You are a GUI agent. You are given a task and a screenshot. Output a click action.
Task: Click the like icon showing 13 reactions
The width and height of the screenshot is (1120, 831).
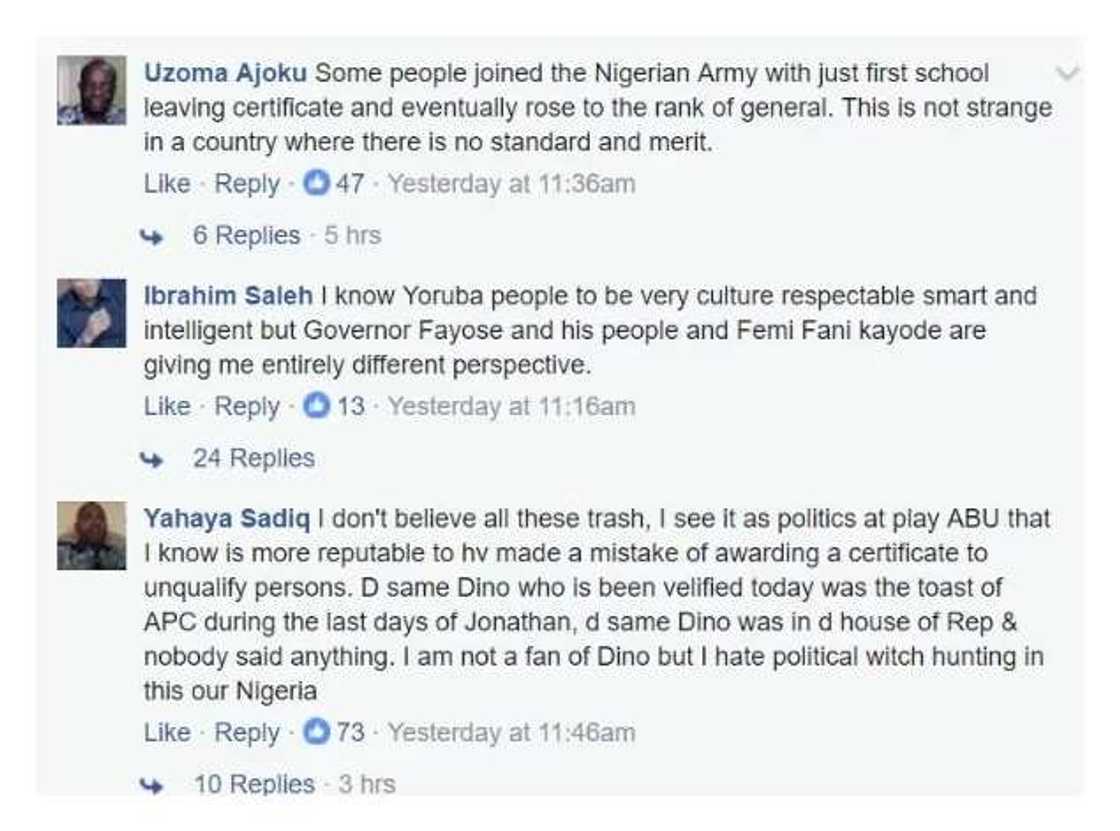[x=316, y=407]
